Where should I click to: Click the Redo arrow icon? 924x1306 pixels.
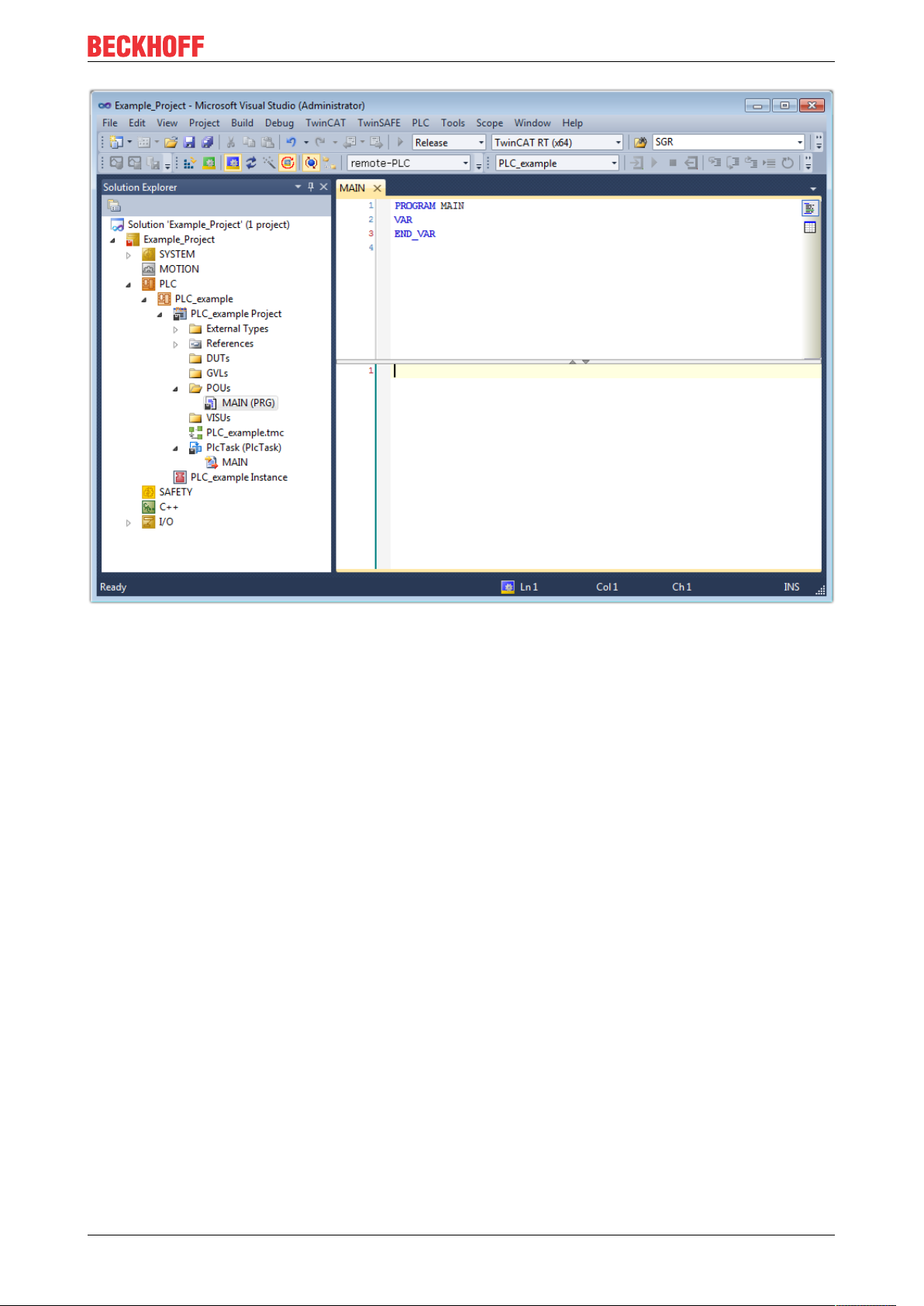tap(319, 143)
